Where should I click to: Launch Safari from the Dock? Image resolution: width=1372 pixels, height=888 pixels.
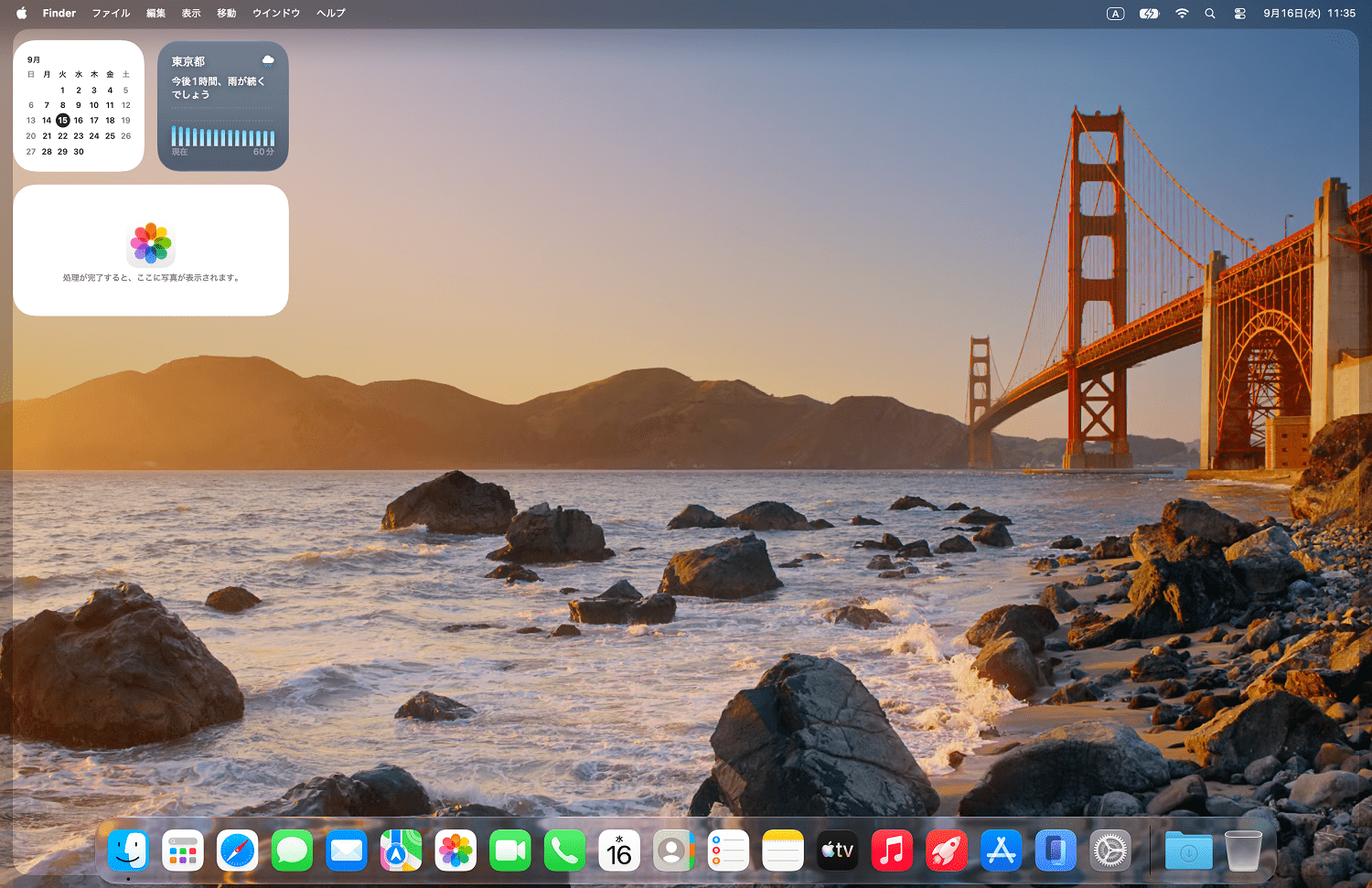(238, 851)
